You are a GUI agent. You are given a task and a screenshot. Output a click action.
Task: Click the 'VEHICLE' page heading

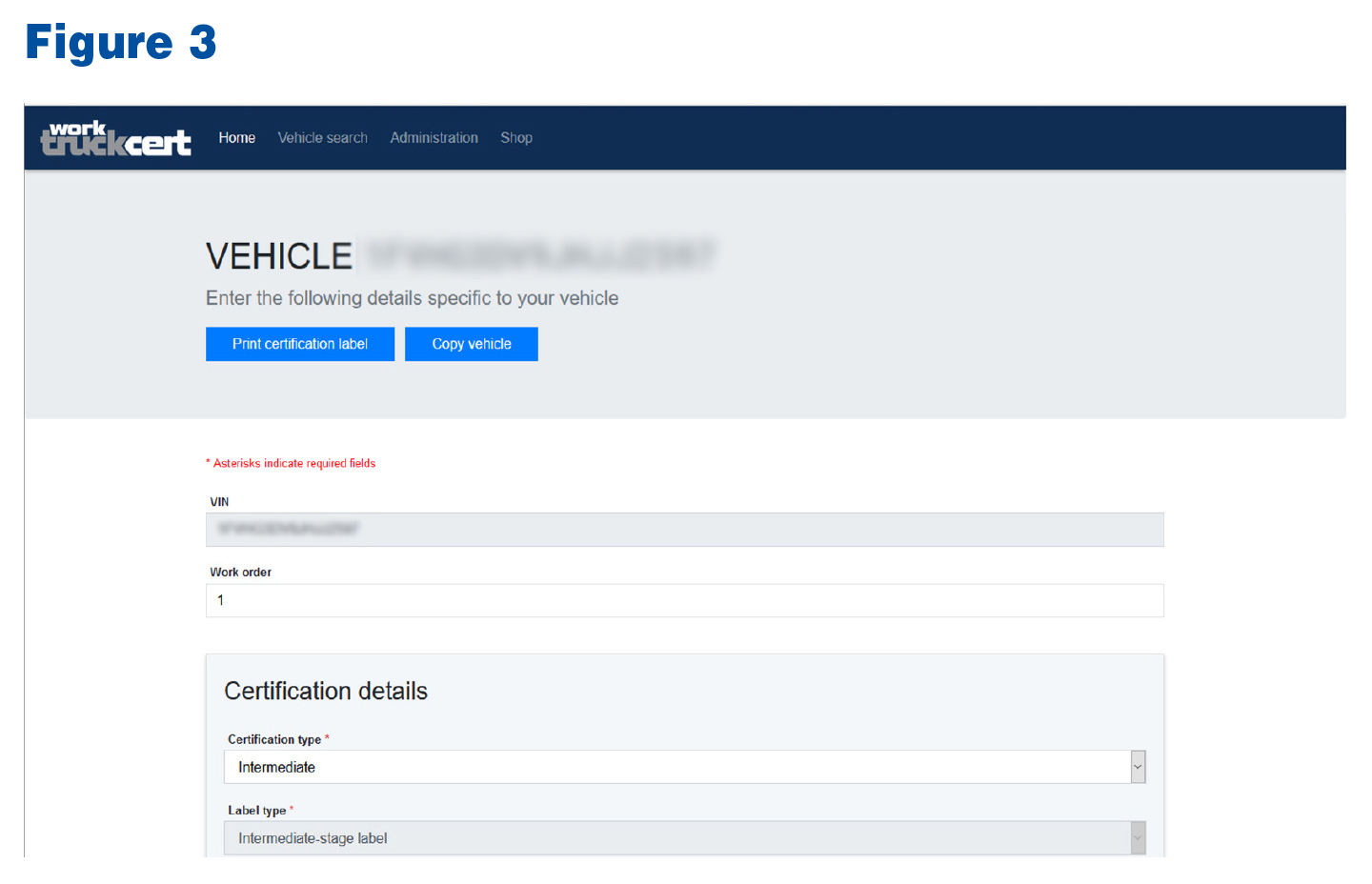tap(279, 256)
